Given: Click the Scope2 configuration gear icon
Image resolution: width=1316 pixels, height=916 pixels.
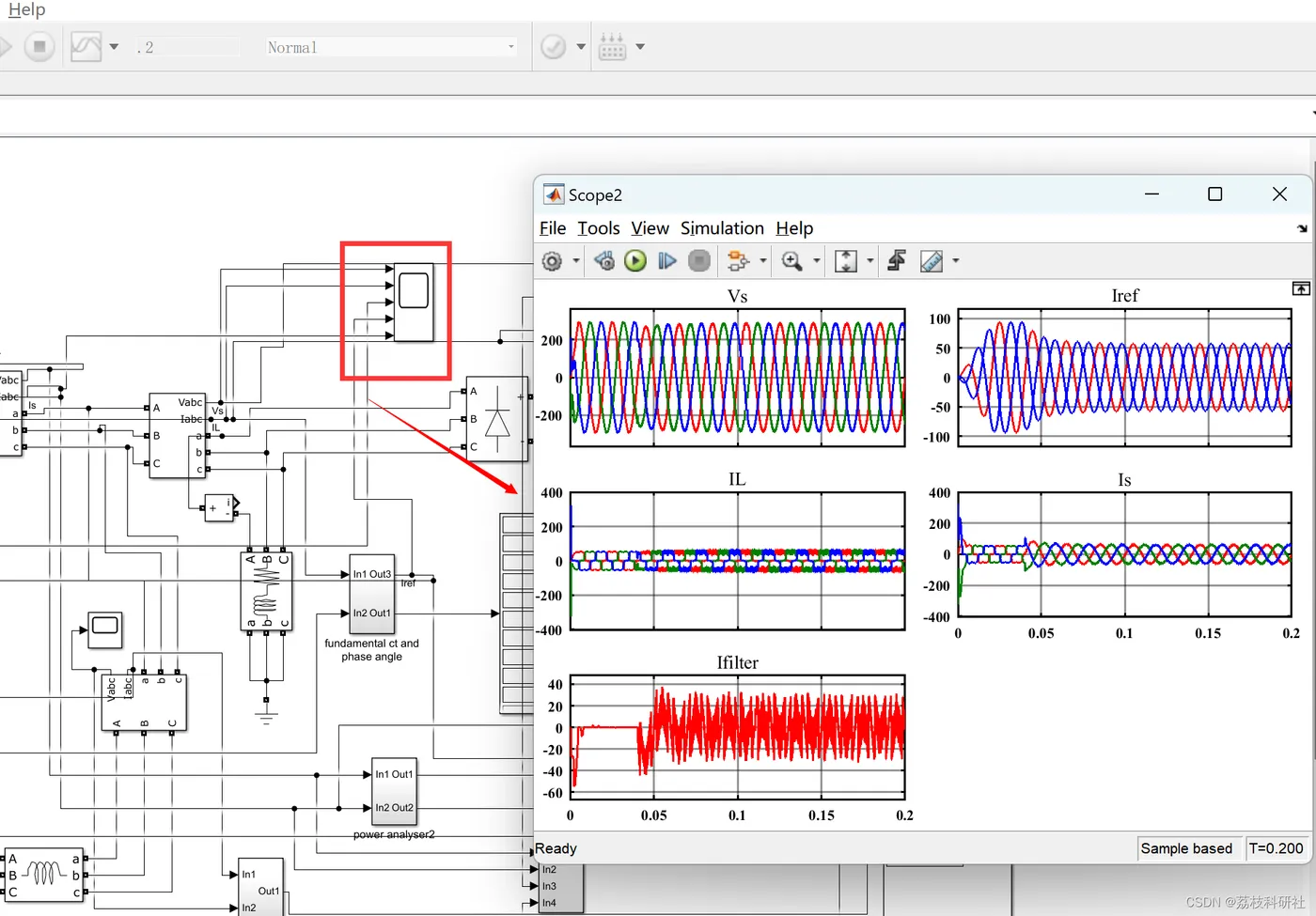Looking at the screenshot, I should point(553,261).
